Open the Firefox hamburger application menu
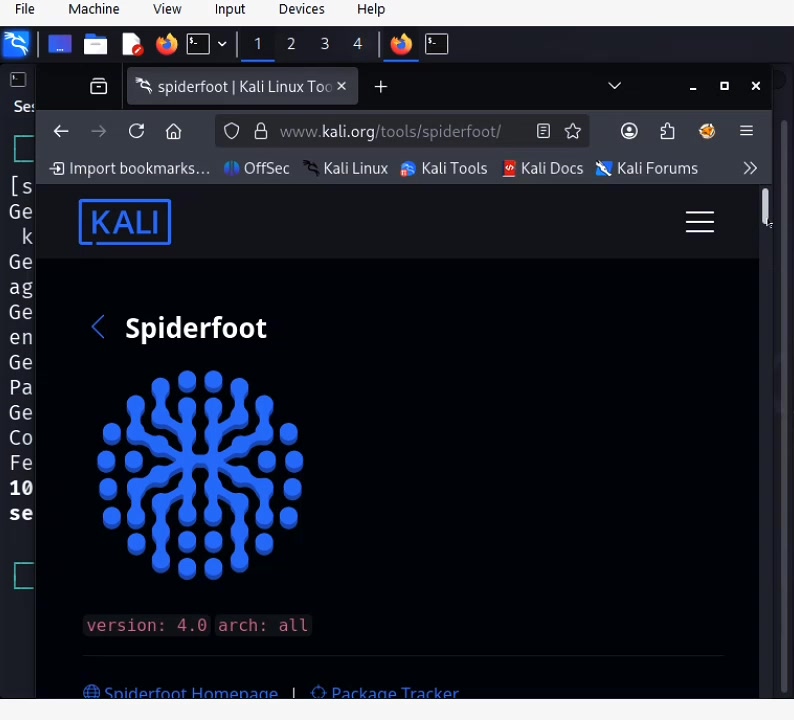 [x=746, y=131]
